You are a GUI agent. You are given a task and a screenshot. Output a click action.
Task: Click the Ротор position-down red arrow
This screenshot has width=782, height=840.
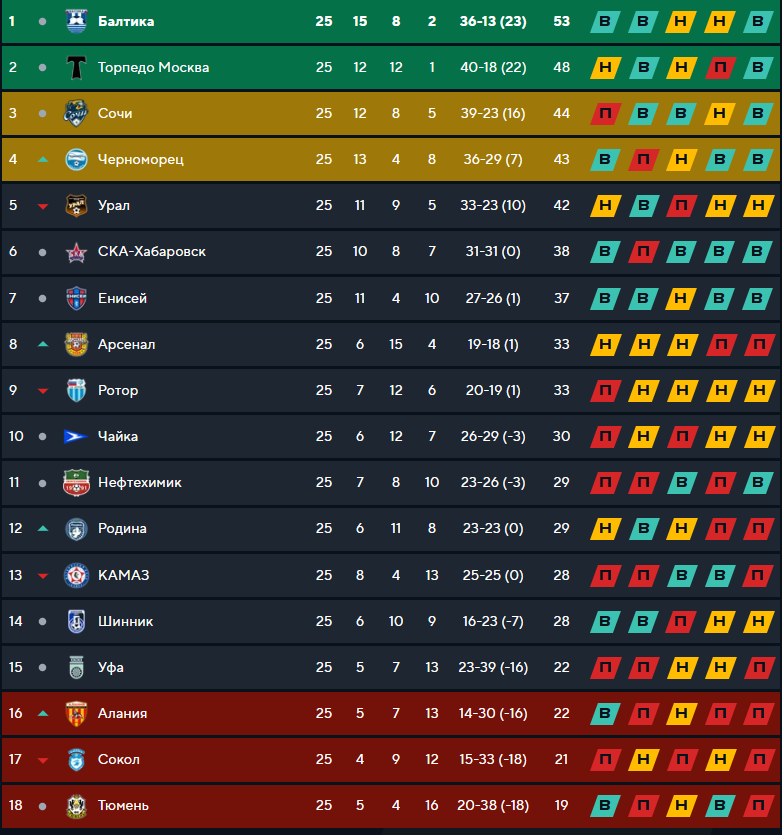[x=42, y=391]
